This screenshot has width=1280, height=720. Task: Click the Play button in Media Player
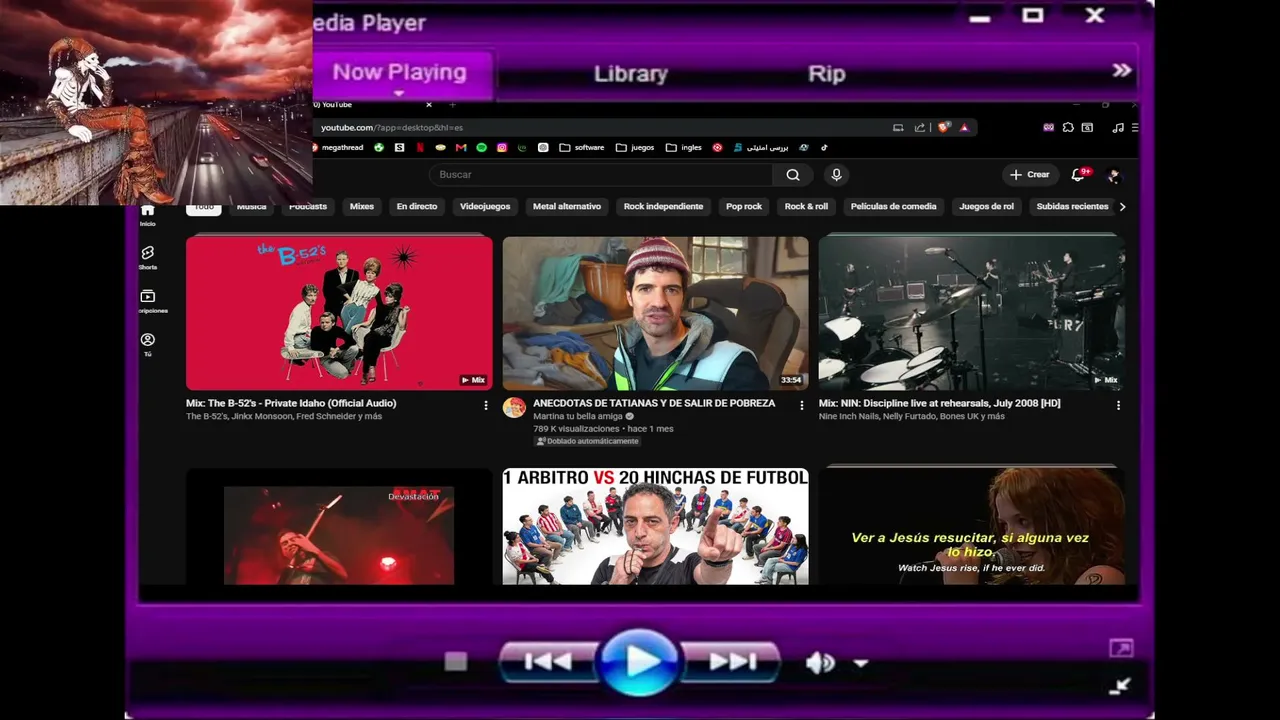point(639,661)
